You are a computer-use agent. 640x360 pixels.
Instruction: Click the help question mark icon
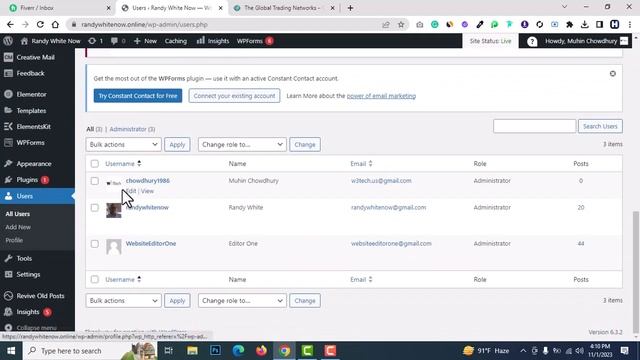pyautogui.click(x=532, y=41)
